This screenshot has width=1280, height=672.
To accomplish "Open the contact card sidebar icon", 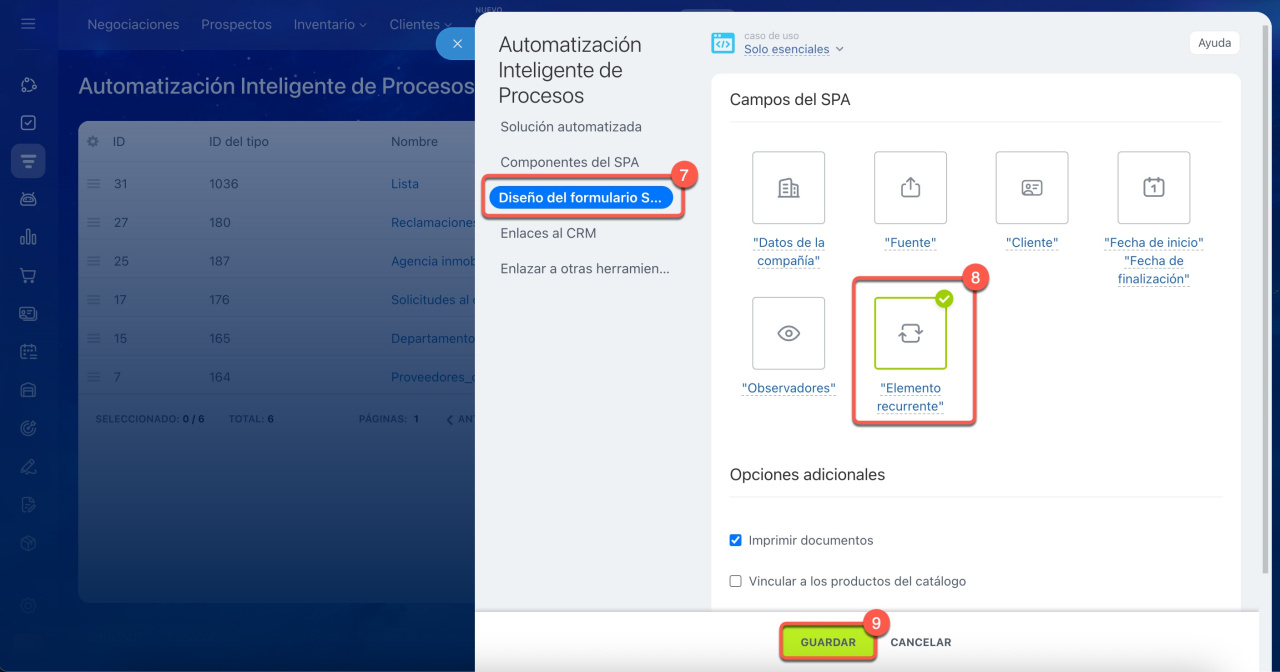I will 28,313.
